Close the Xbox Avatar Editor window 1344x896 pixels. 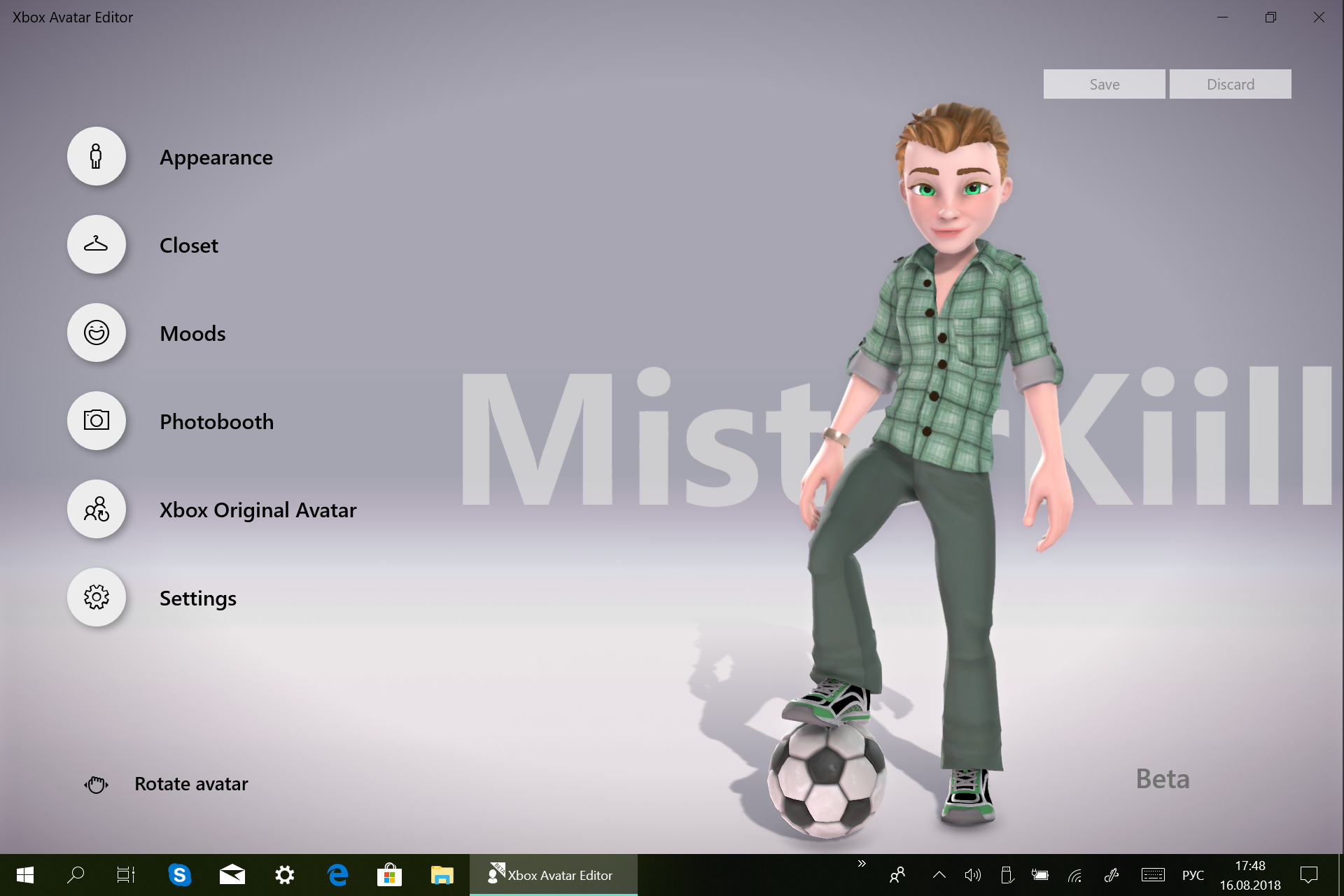click(1319, 17)
